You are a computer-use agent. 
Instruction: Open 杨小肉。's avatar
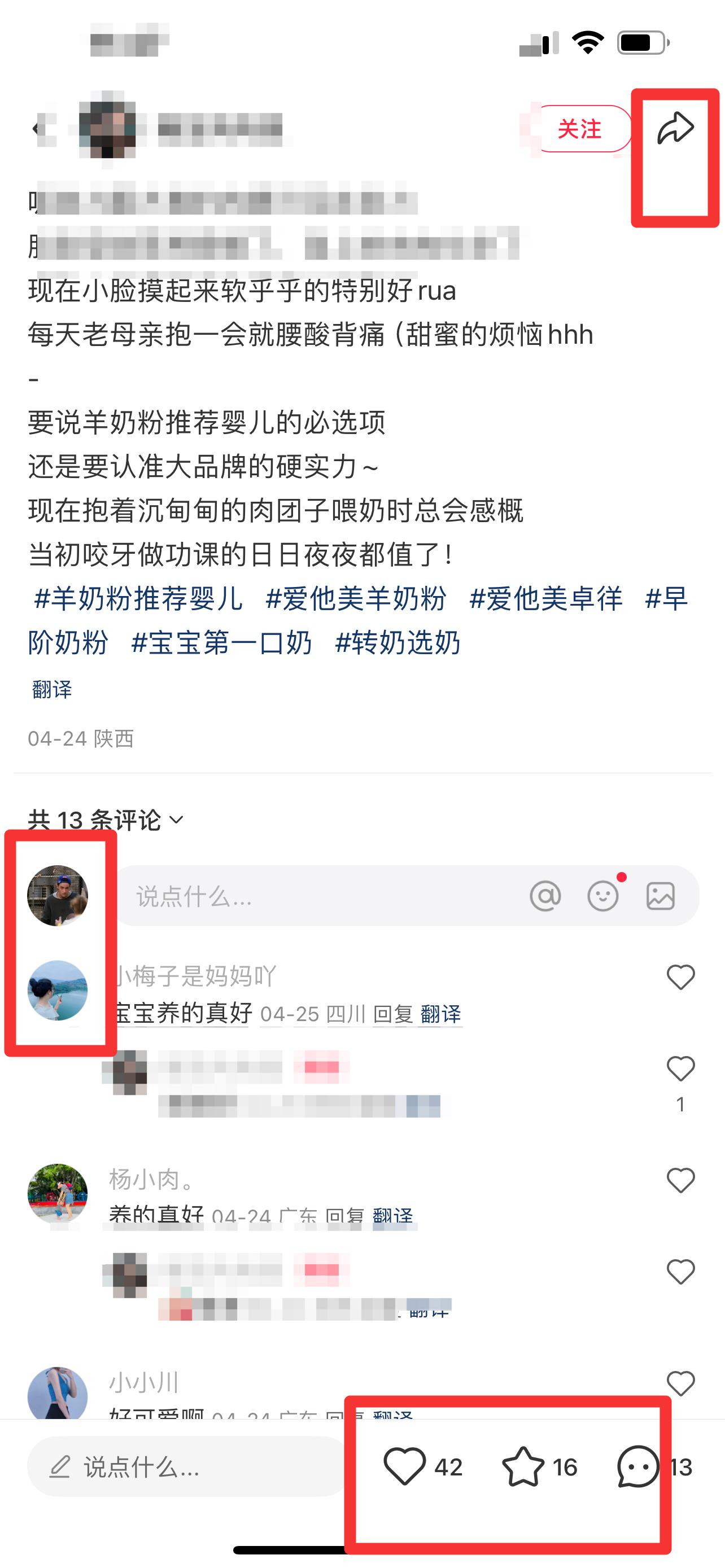point(58,1194)
